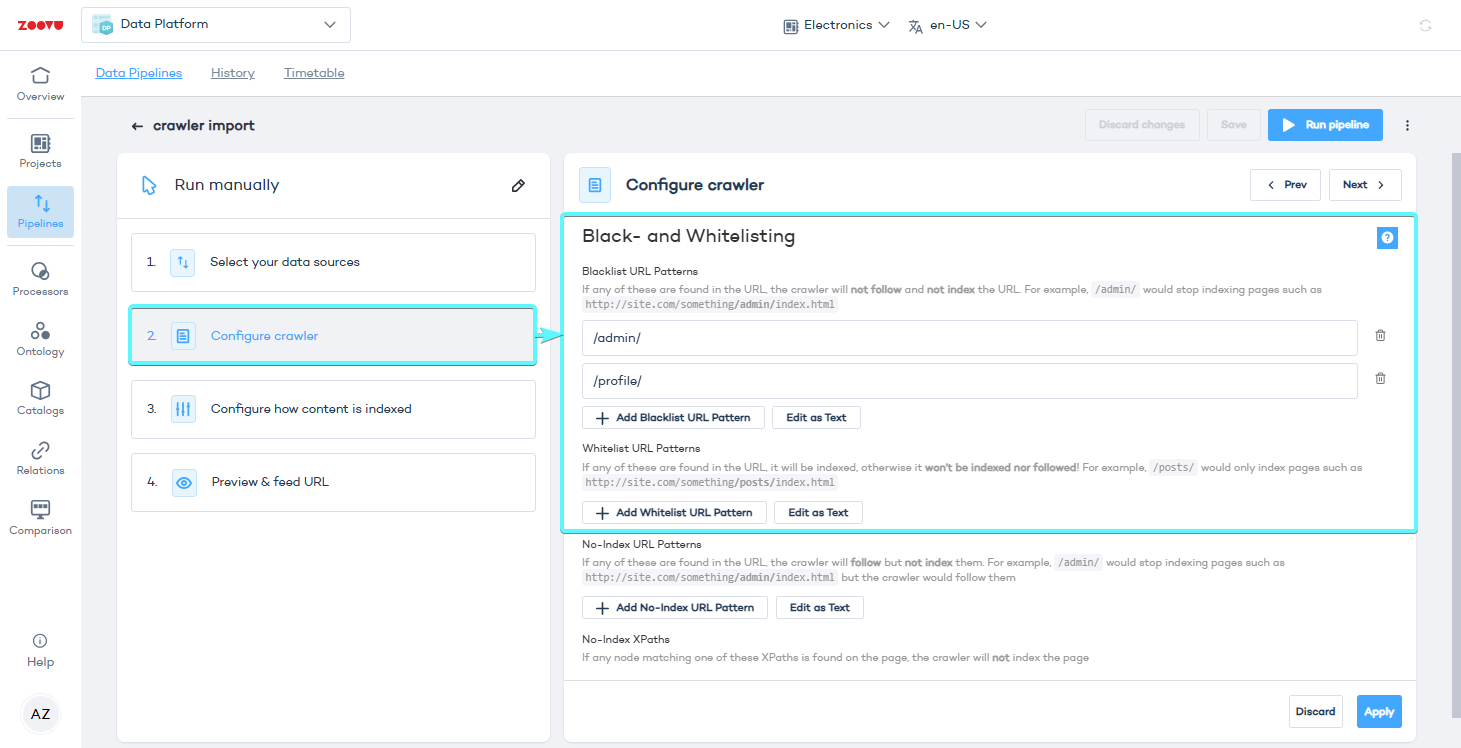Click into the /profile/ pattern input field
Image resolution: width=1461 pixels, height=748 pixels.
pyautogui.click(x=969, y=381)
